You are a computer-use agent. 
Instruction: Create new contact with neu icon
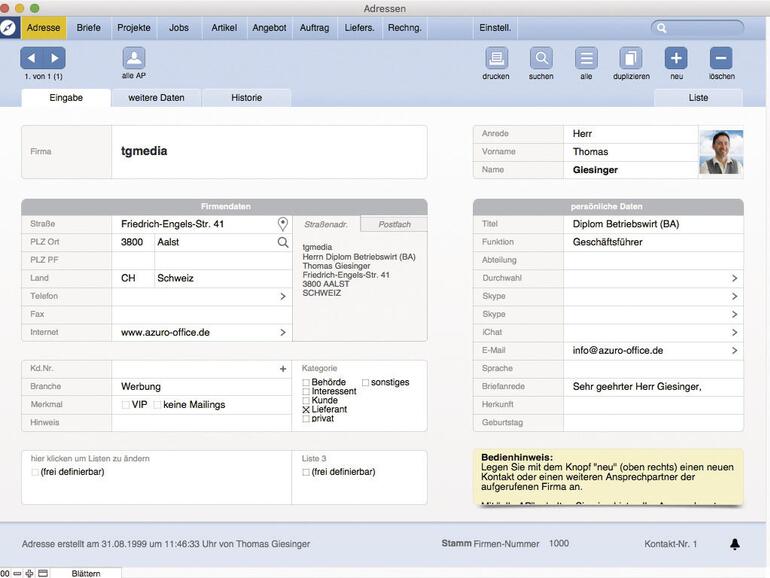(676, 58)
